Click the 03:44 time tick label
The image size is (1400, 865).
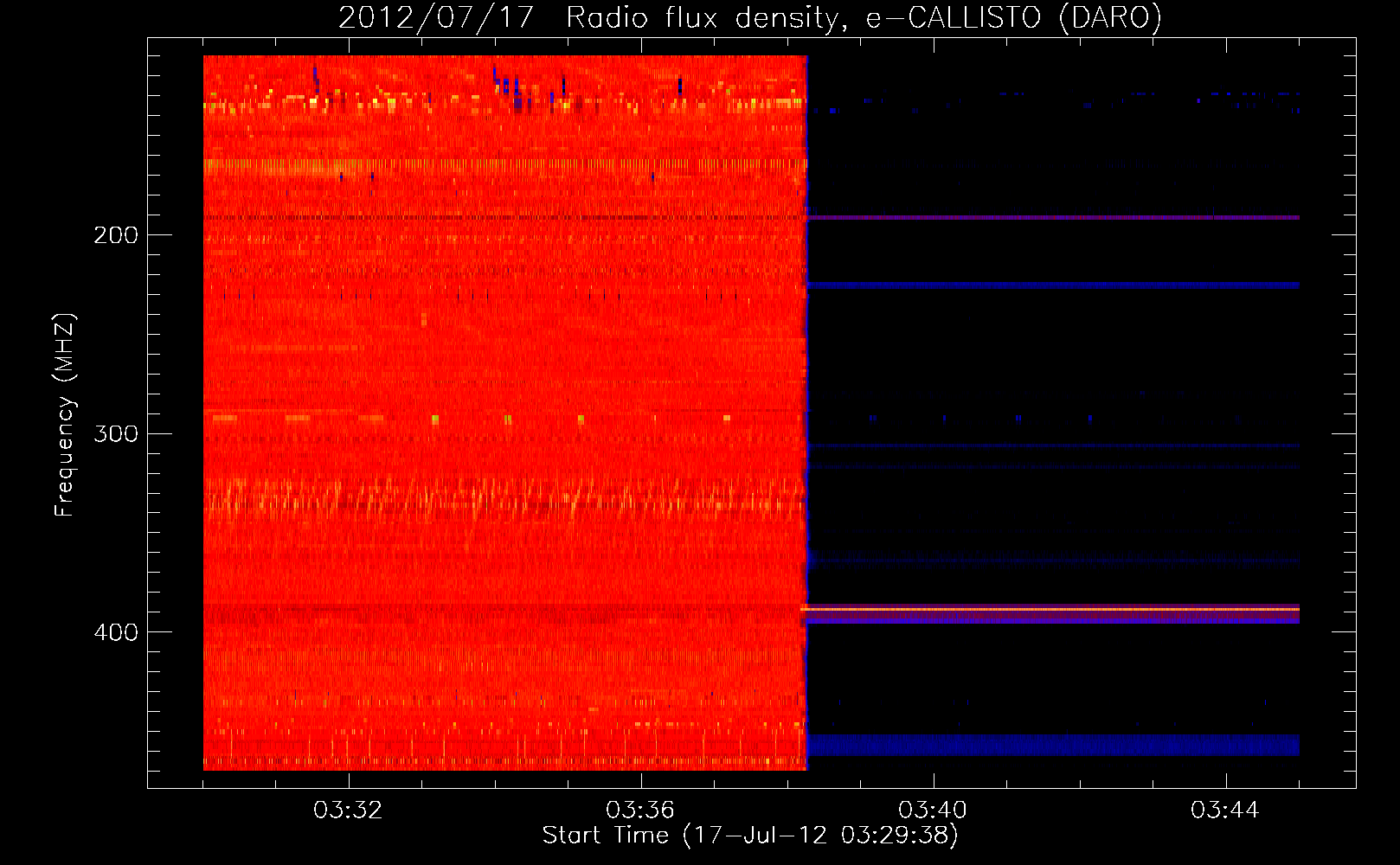pos(1225,811)
